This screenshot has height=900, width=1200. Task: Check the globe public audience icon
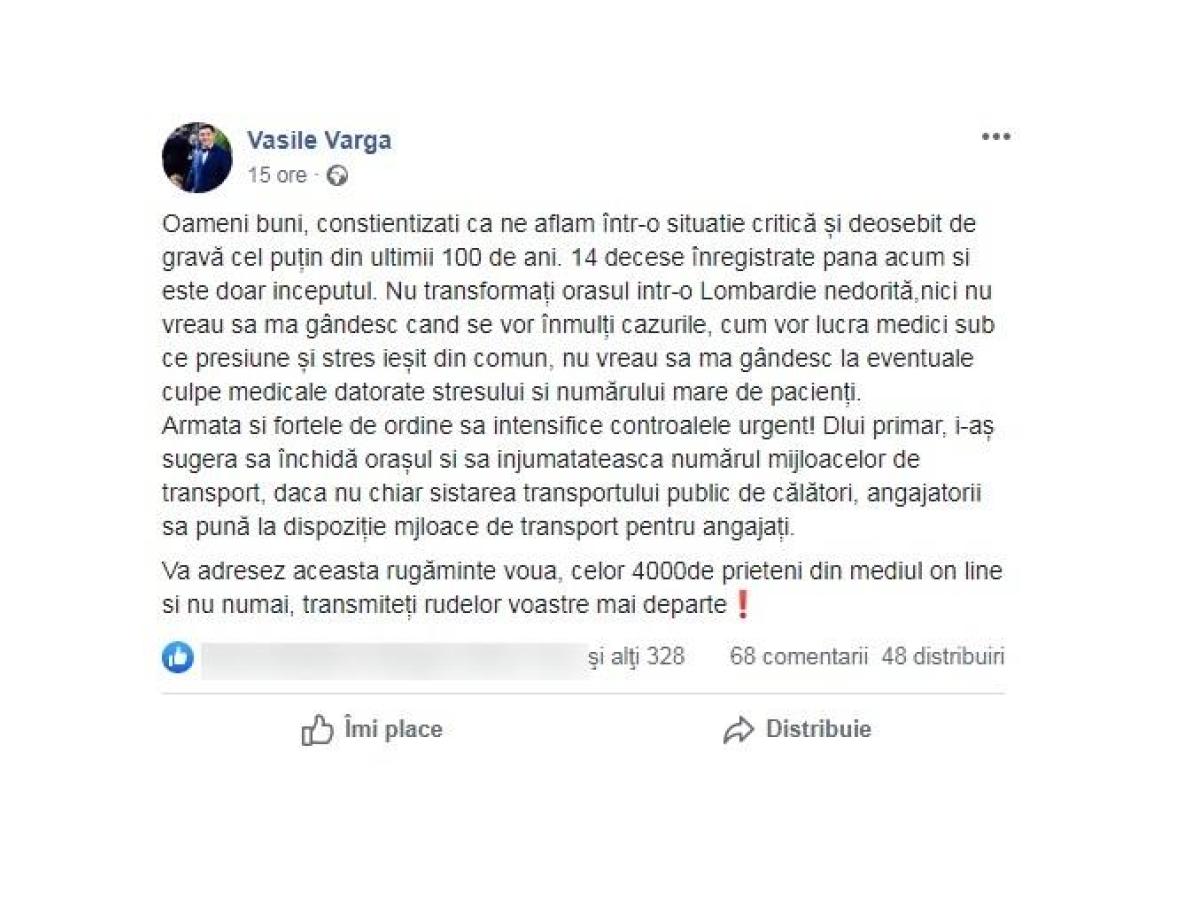[x=338, y=176]
